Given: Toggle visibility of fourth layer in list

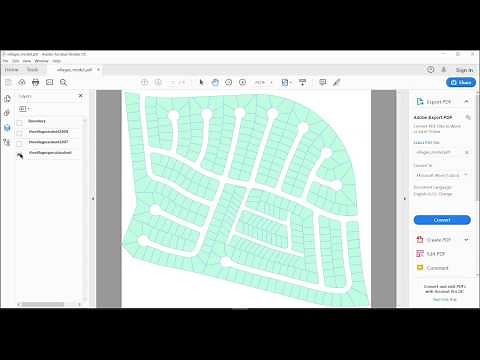Looking at the screenshot, I should point(19,154).
